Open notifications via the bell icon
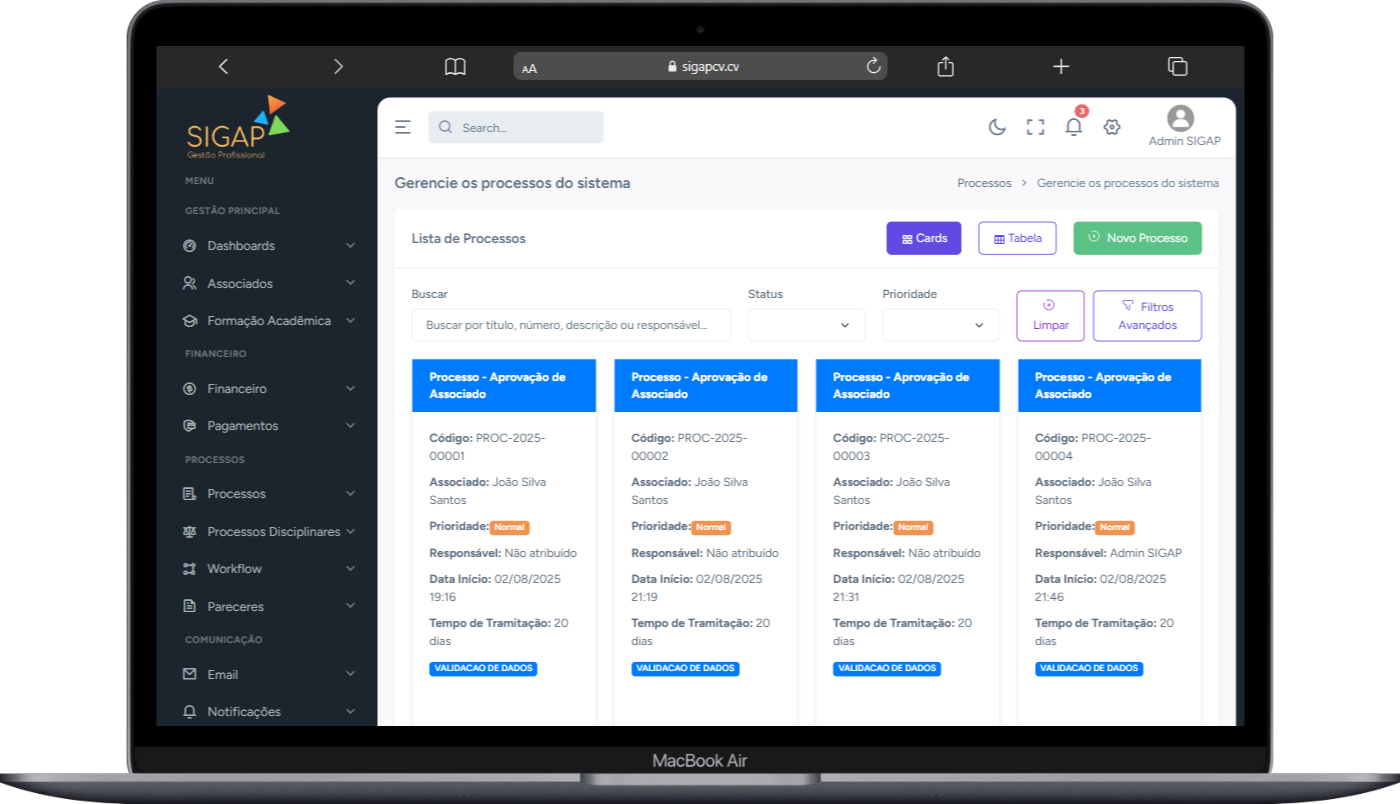Screen dimensions: 1400x804 tap(1073, 127)
